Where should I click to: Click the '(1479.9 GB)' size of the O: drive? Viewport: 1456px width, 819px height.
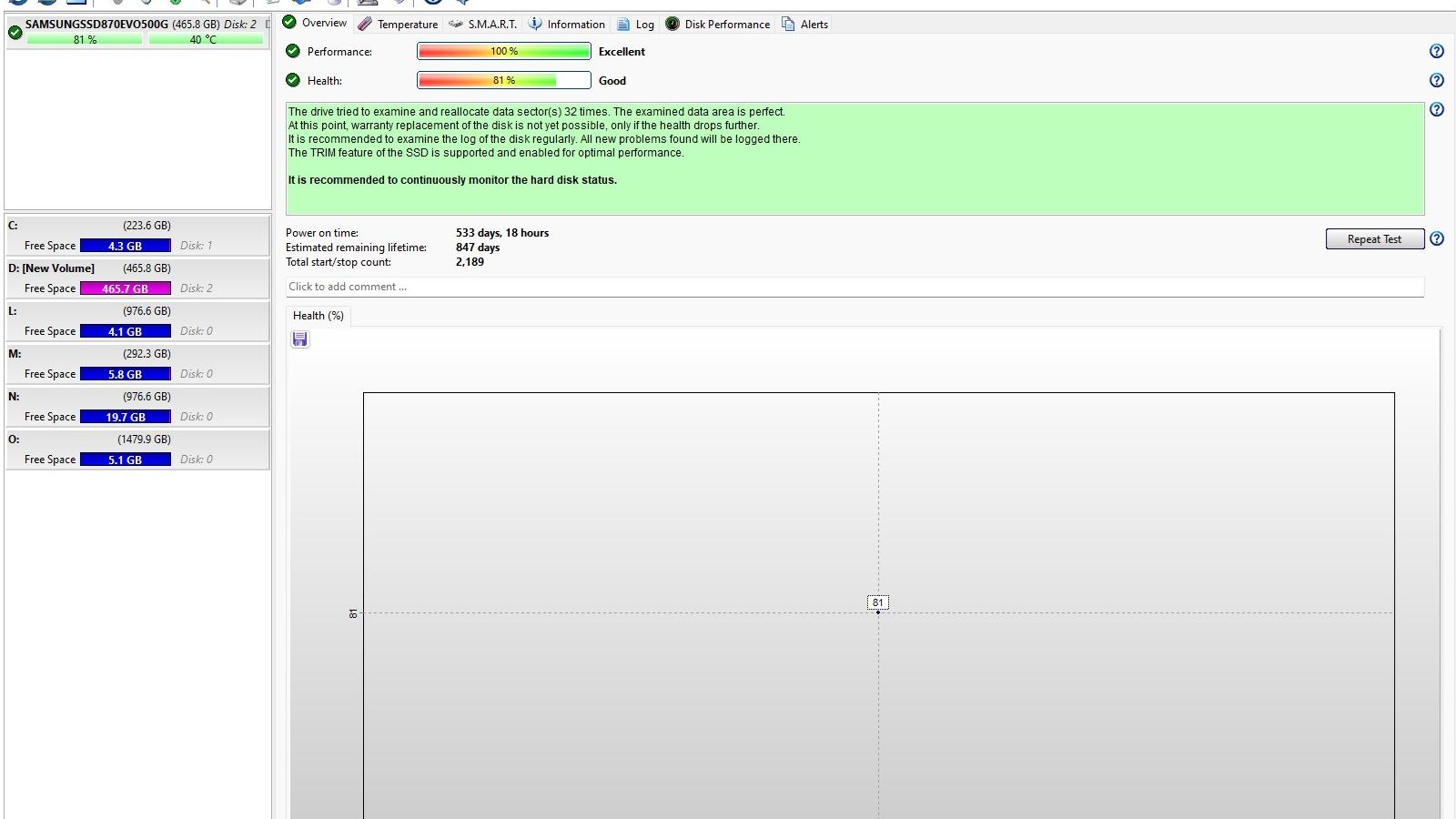[144, 440]
